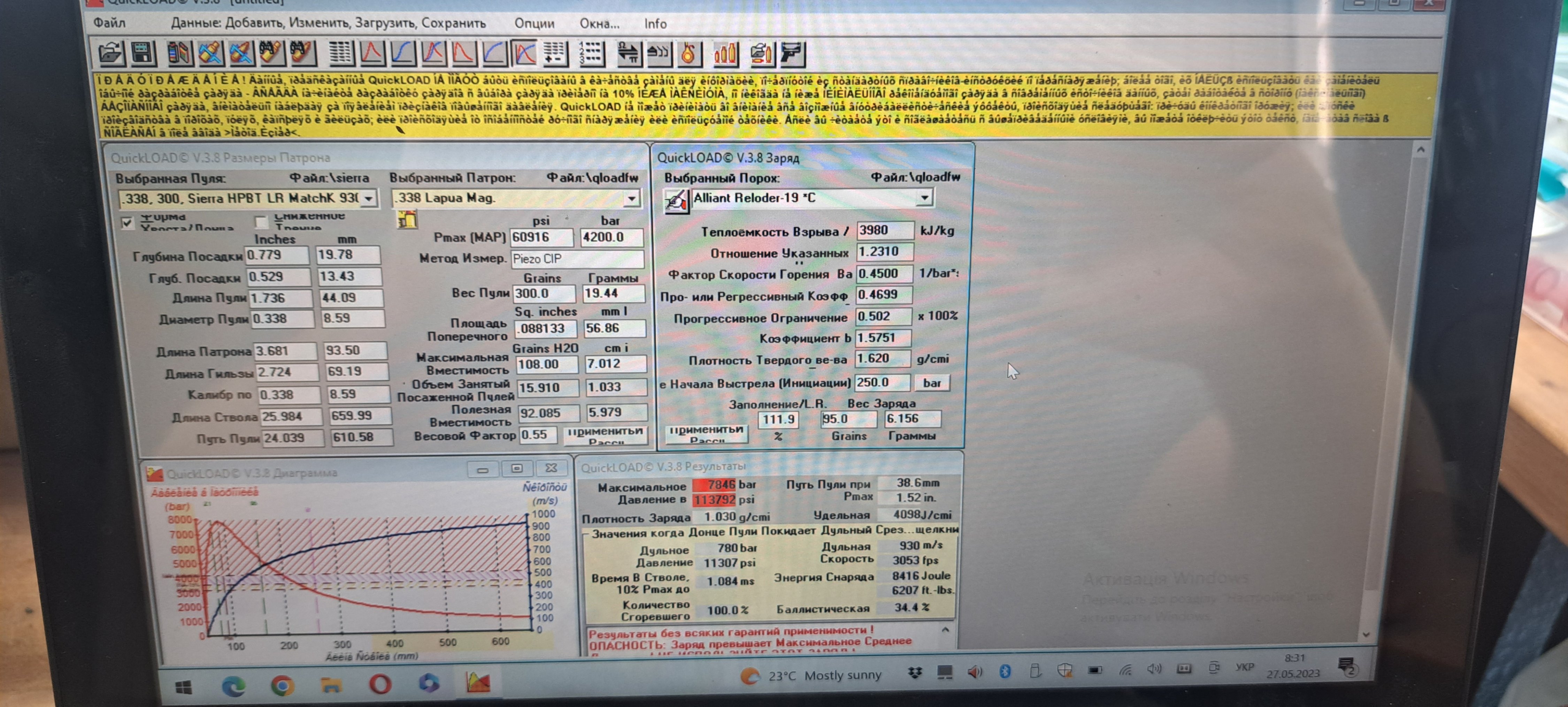This screenshot has width=1568, height=707.
Task: Open the plus-minus charge table icon
Action: [554, 54]
